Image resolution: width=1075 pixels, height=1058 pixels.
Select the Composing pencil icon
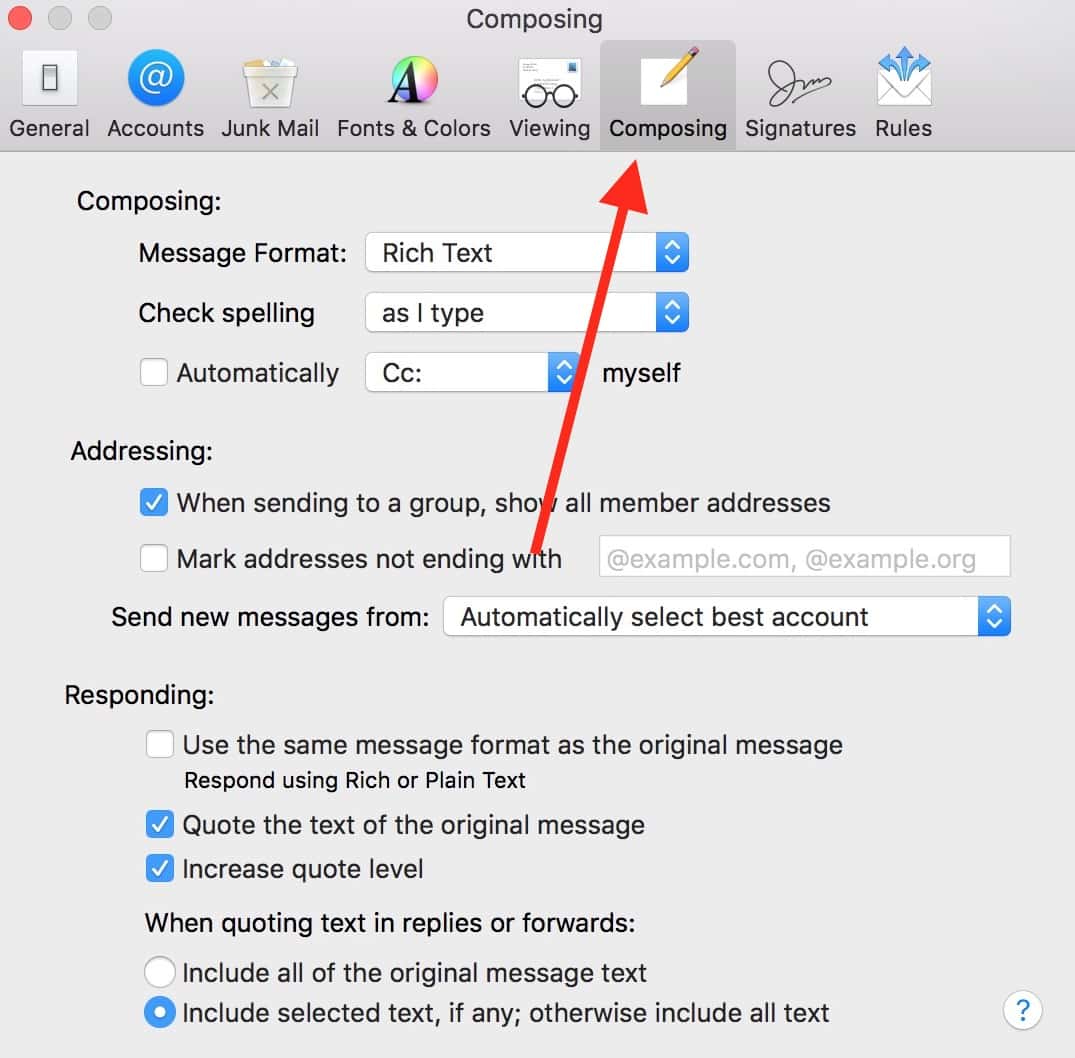tap(668, 77)
